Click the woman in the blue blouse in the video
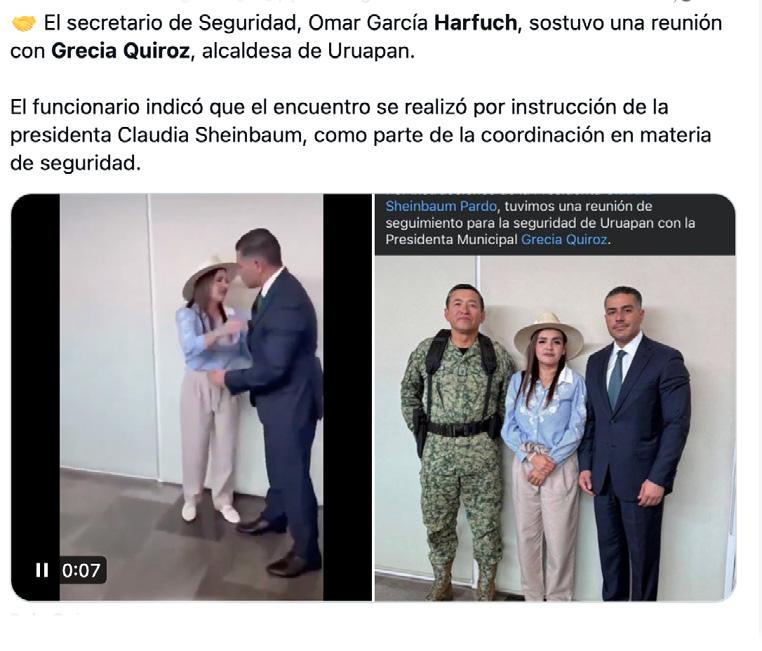This screenshot has height=651, width=762. coord(209,389)
